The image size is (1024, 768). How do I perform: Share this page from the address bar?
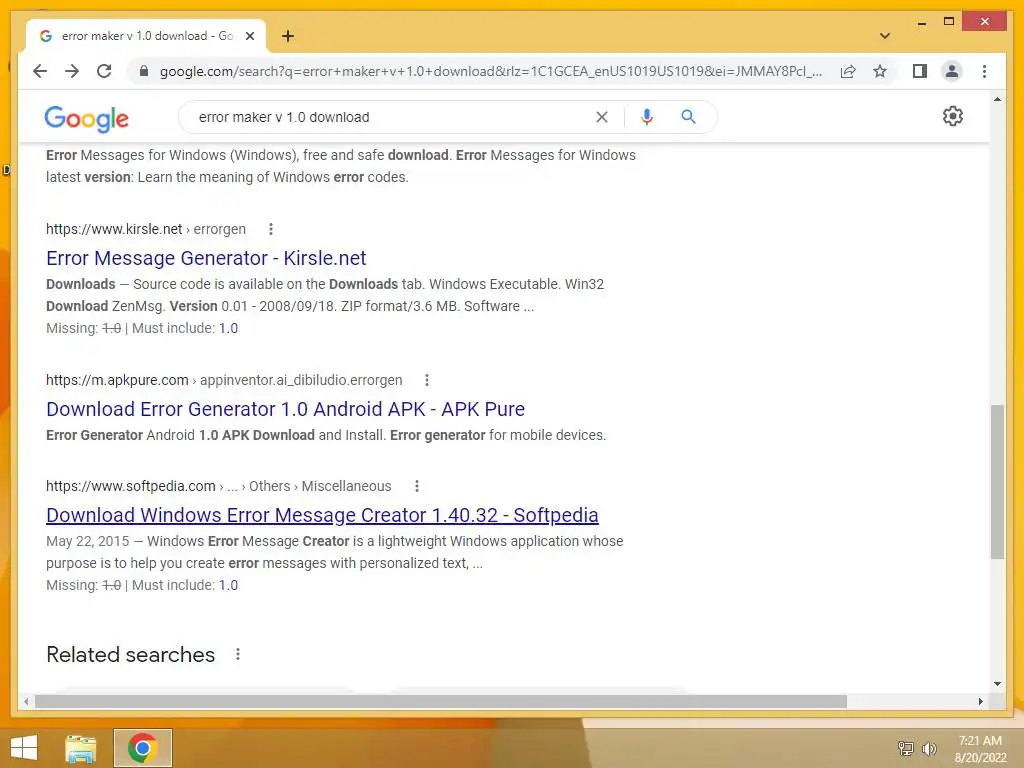(x=848, y=71)
